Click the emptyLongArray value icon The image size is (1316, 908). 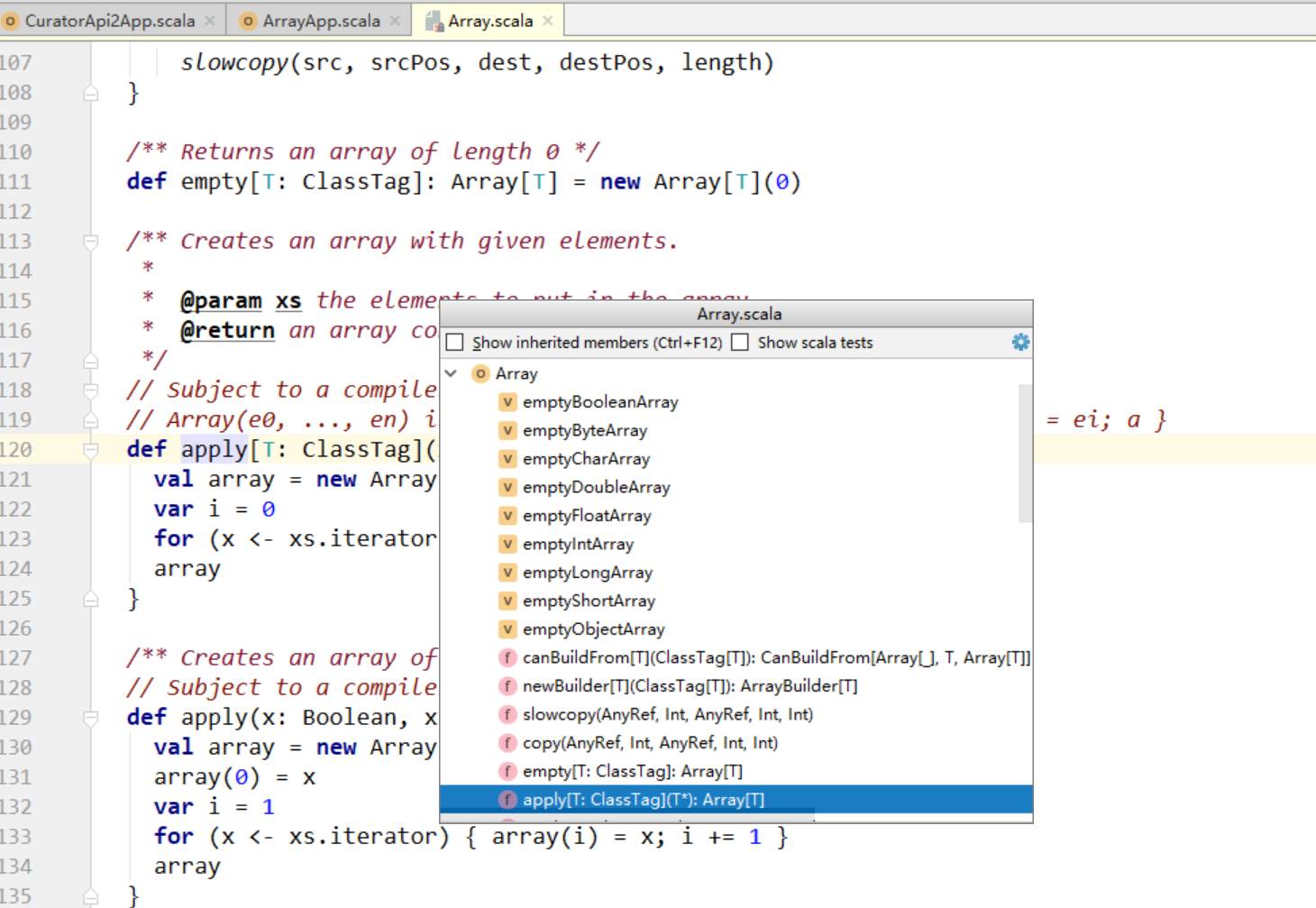(x=507, y=573)
